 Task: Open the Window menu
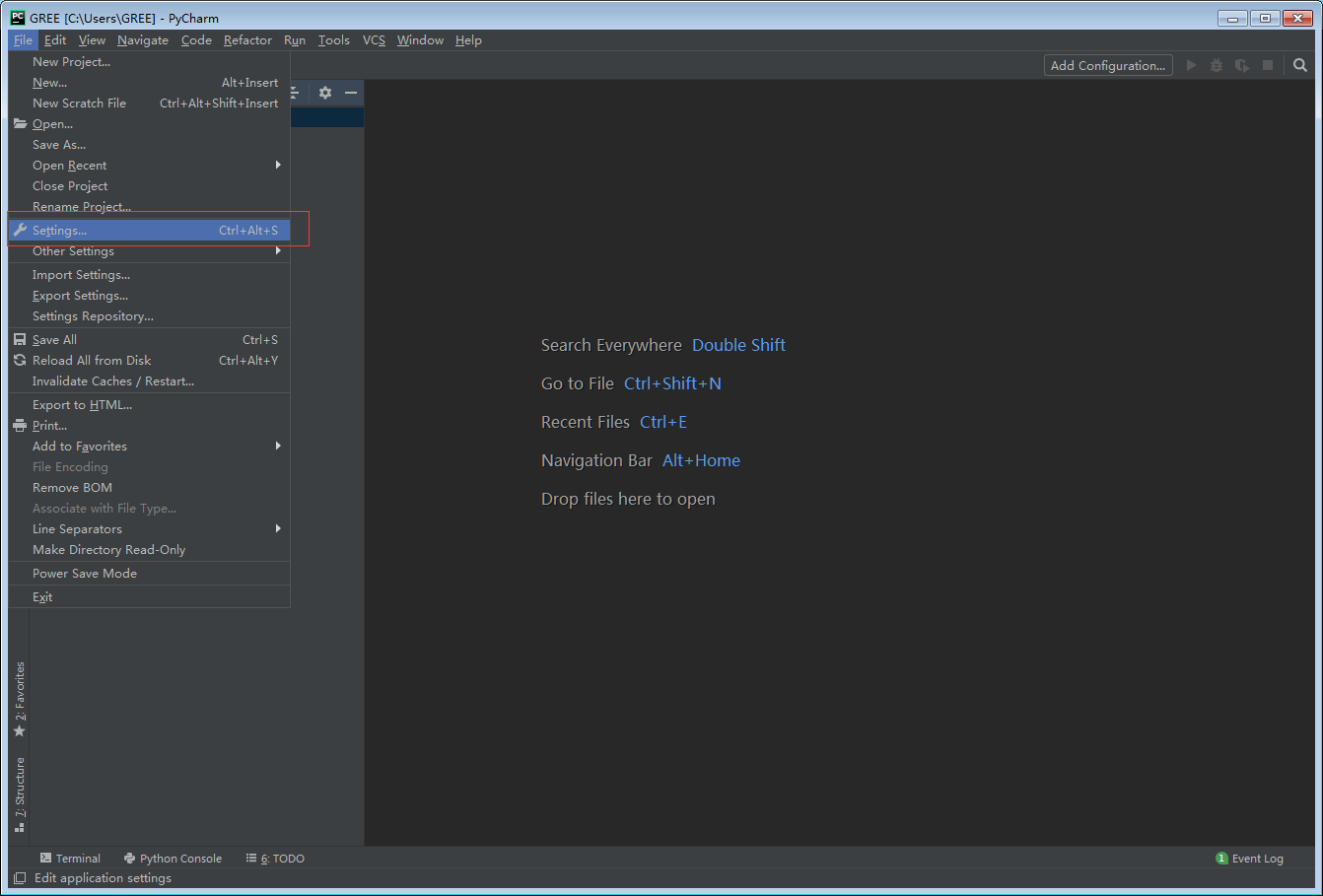point(420,40)
